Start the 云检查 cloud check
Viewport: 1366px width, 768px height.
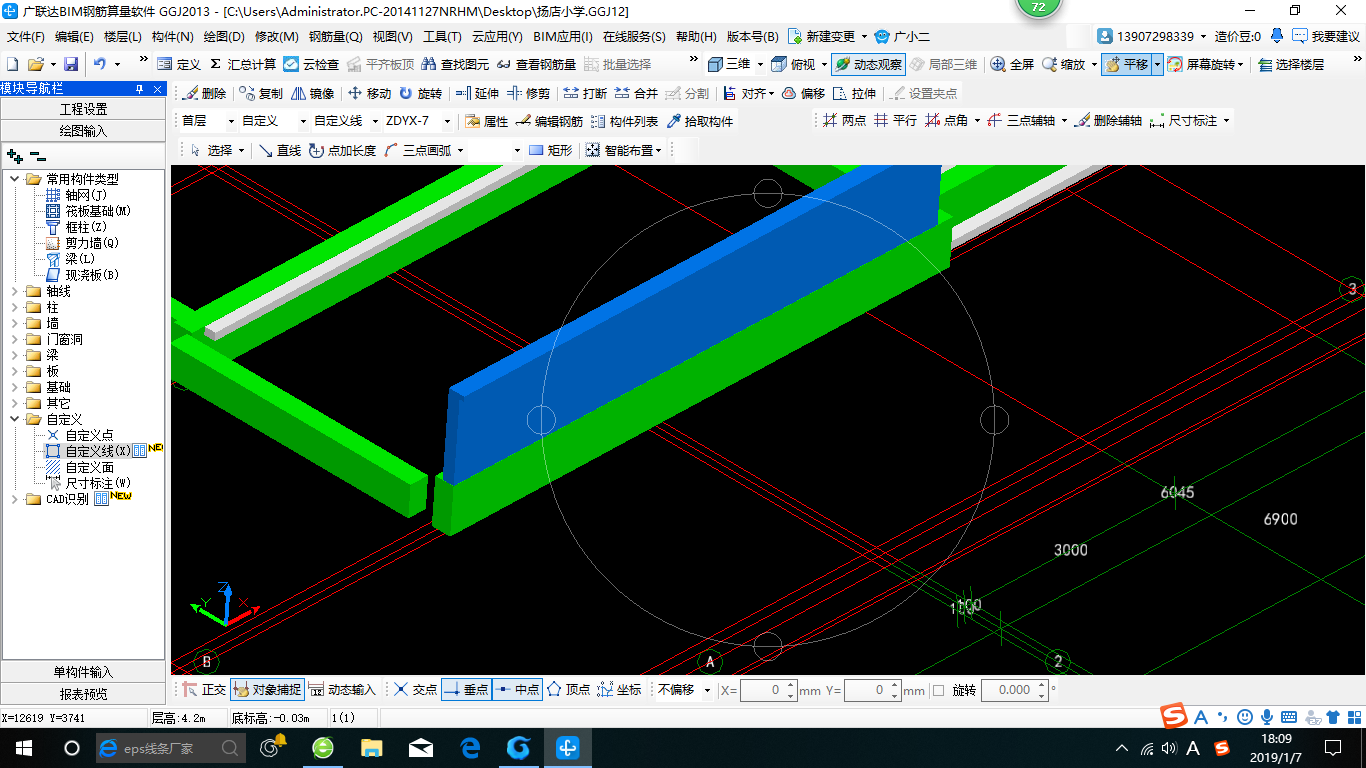pos(311,64)
